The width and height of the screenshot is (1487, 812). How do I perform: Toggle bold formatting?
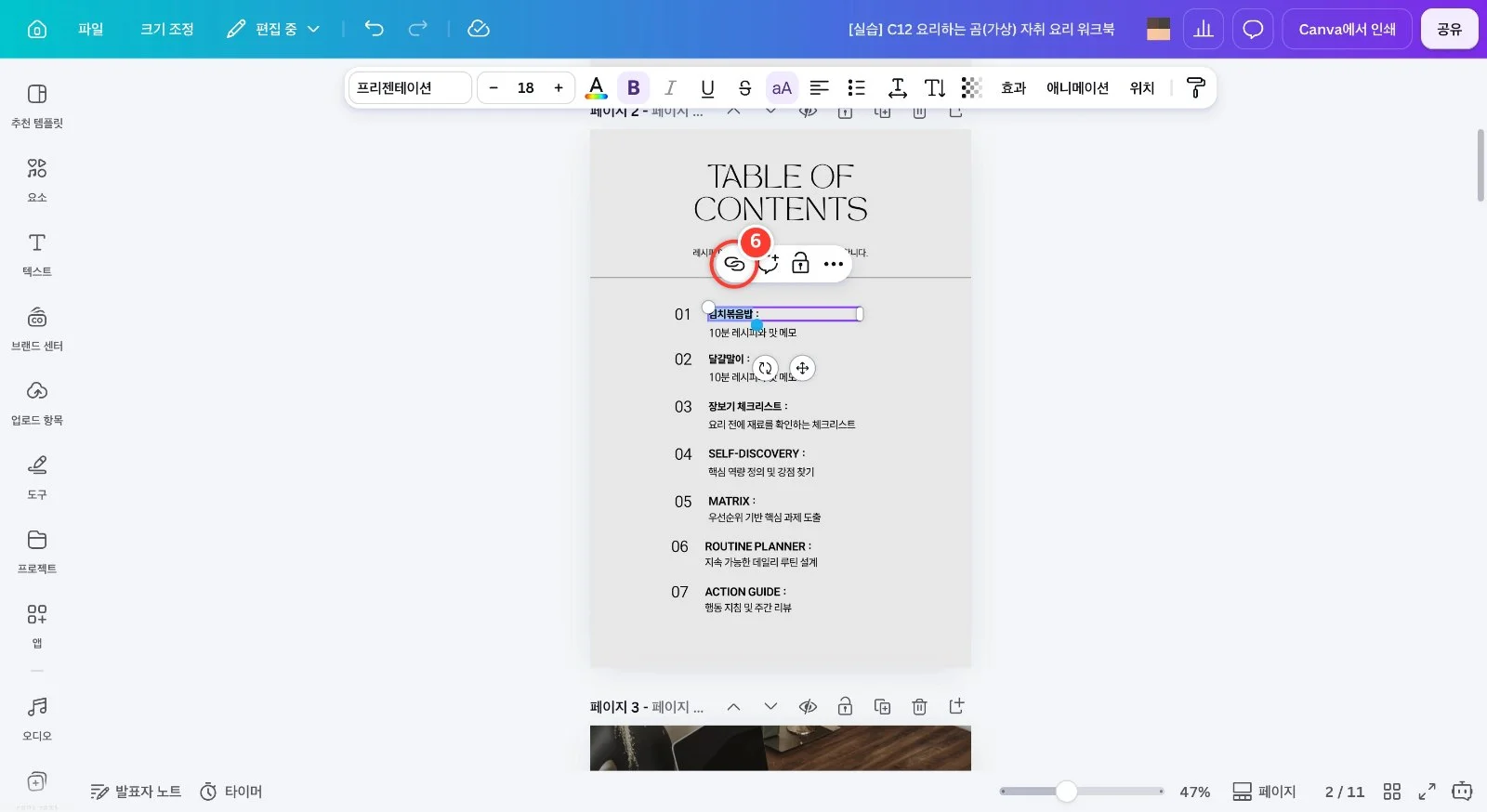coord(634,88)
